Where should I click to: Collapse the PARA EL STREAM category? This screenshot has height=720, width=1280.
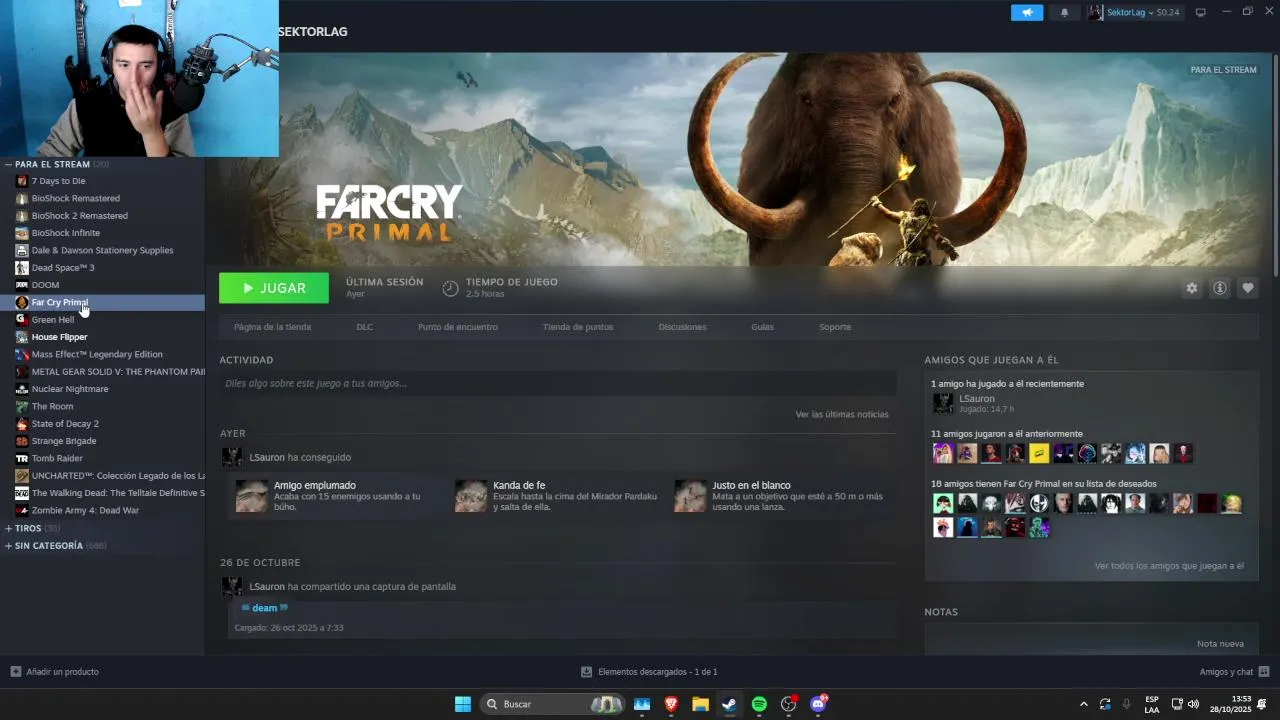[9, 164]
